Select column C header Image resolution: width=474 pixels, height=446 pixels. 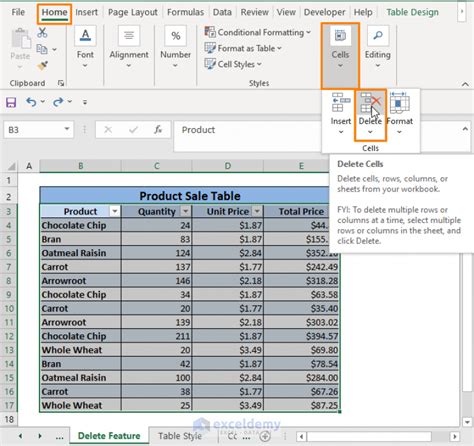pyautogui.click(x=157, y=166)
